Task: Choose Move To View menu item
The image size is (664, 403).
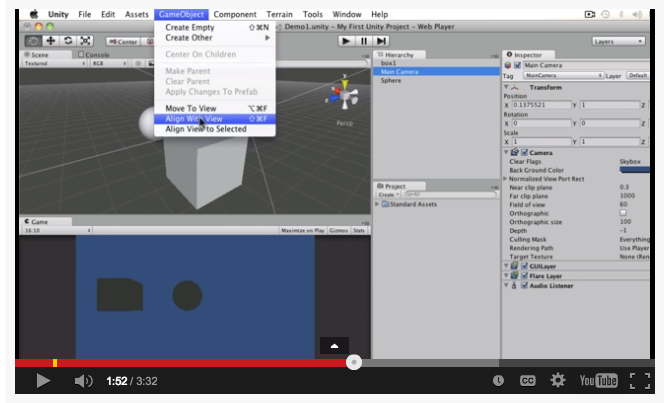Action: click(x=215, y=108)
